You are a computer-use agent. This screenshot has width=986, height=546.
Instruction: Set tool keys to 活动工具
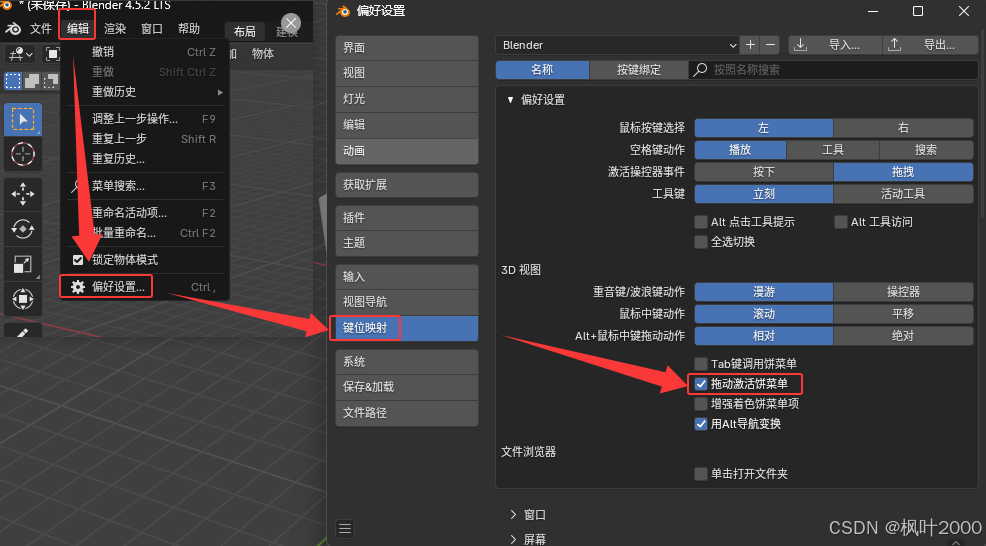click(903, 194)
